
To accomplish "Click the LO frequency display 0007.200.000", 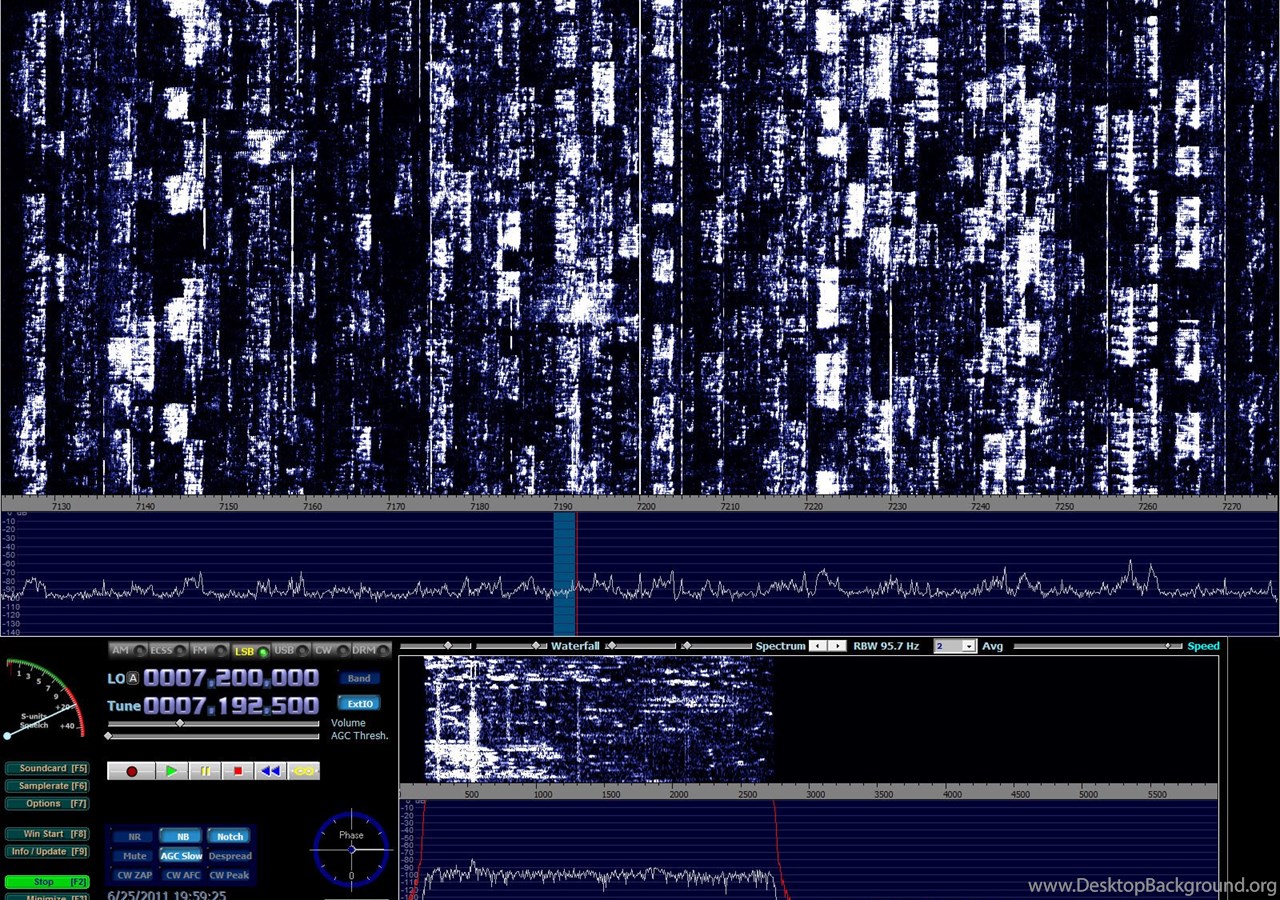I will (231, 678).
